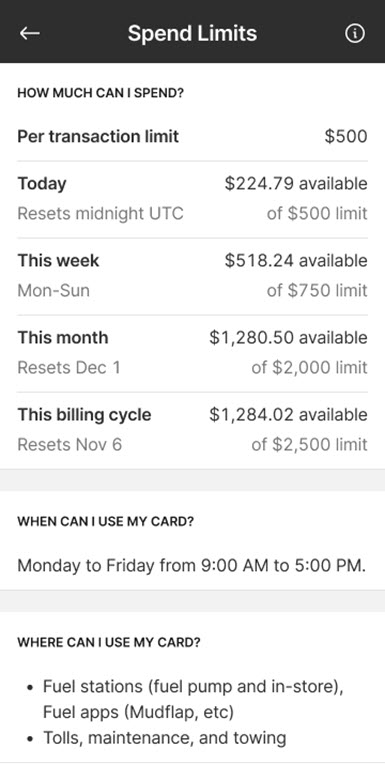The width and height of the screenshot is (385, 764).
Task: Open the info icon in header
Action: tap(354, 33)
